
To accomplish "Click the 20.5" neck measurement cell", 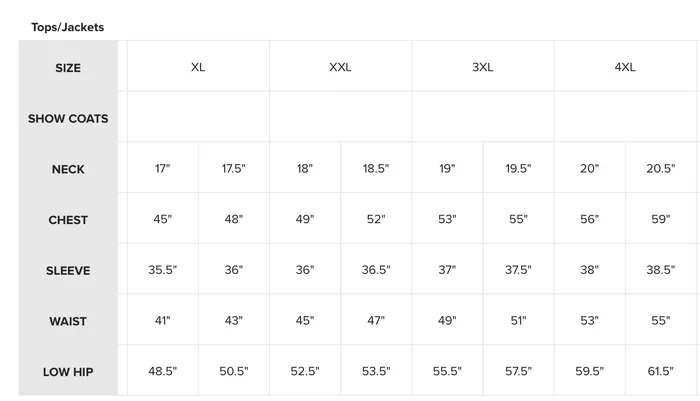I will tap(661, 168).
